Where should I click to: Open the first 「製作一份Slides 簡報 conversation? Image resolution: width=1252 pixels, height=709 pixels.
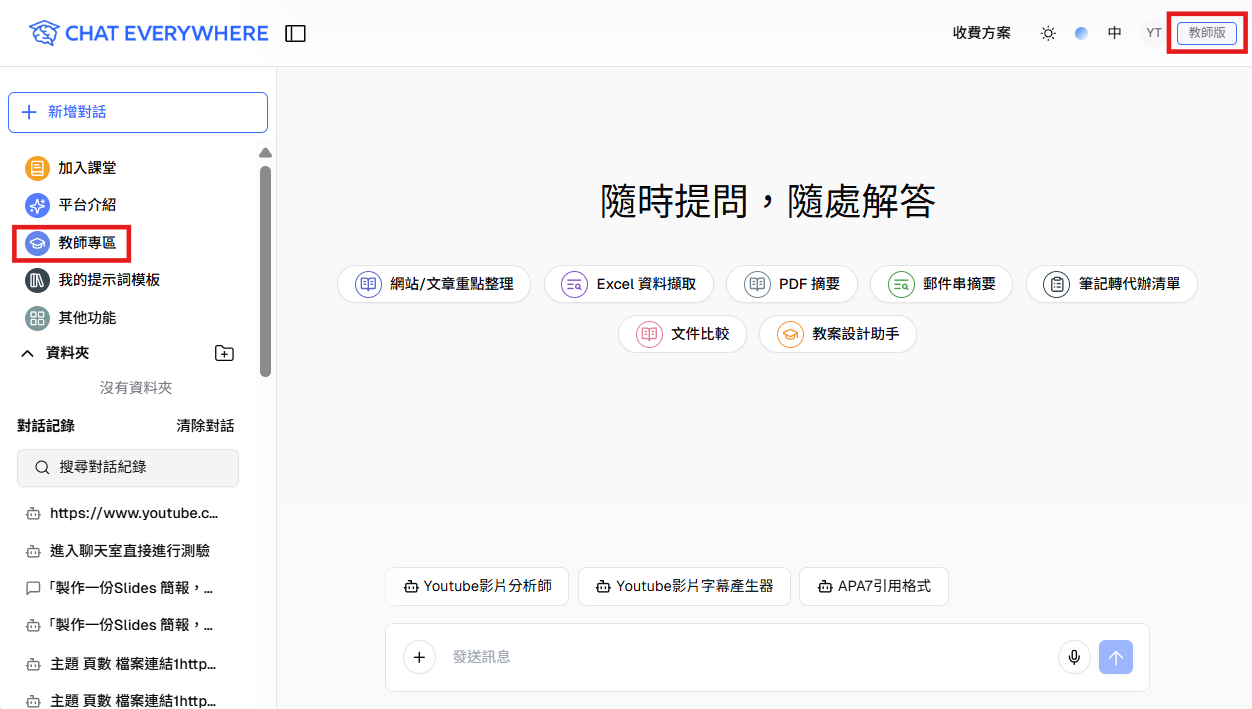click(x=131, y=588)
